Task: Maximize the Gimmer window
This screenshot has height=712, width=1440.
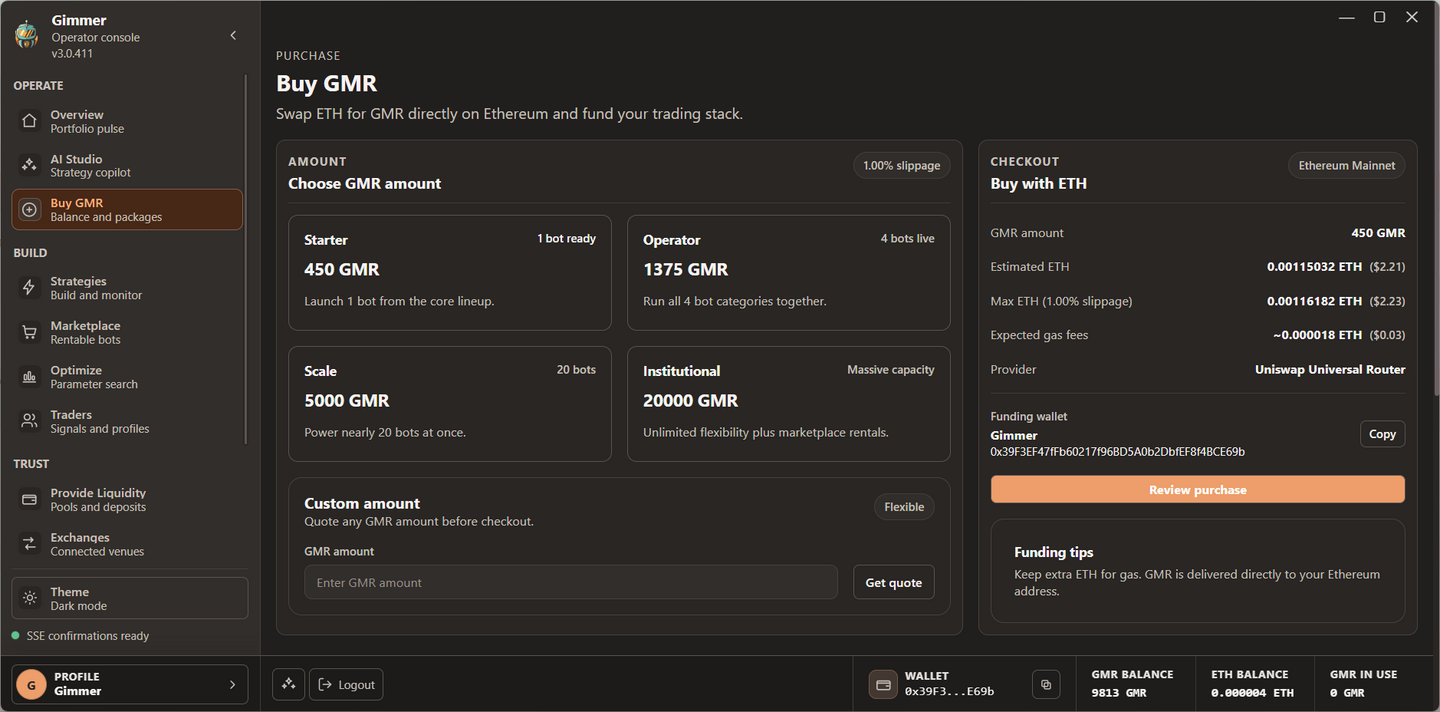Action: 1379,17
